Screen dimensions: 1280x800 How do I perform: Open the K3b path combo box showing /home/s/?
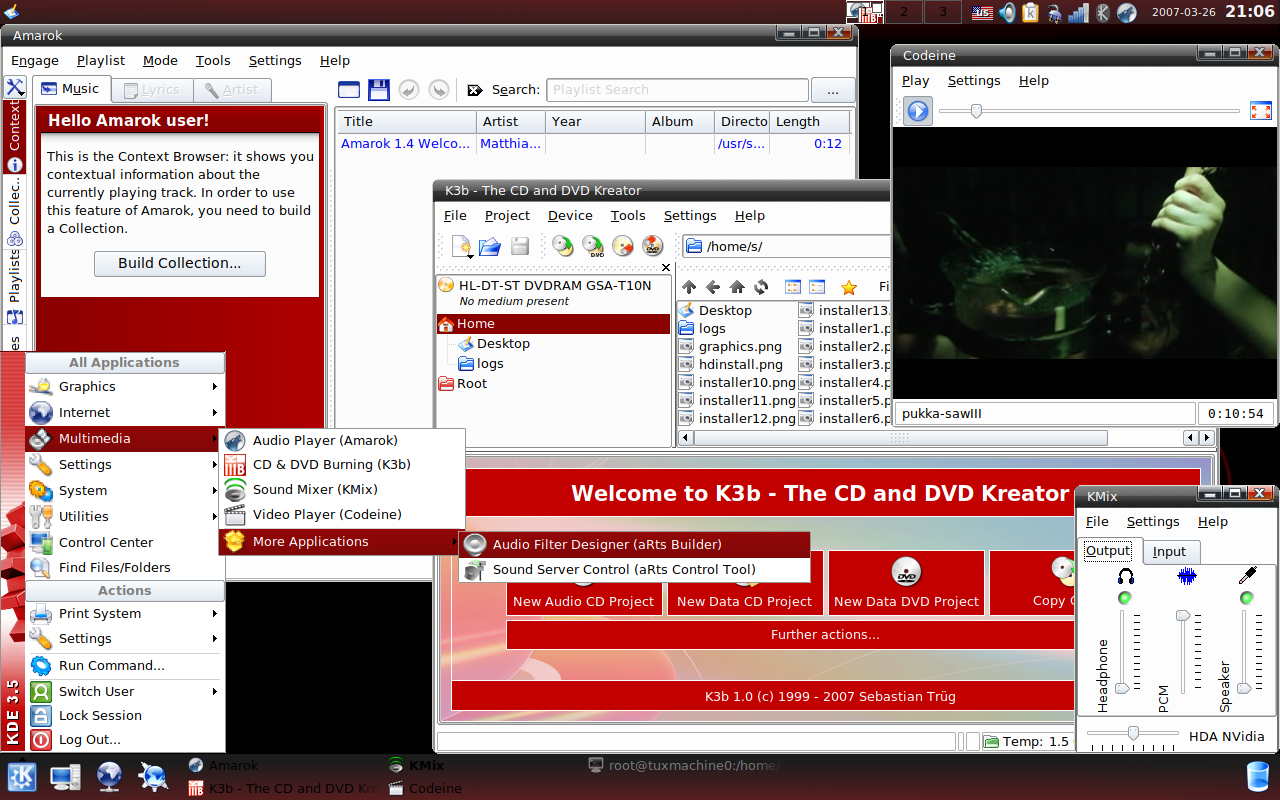pos(786,246)
